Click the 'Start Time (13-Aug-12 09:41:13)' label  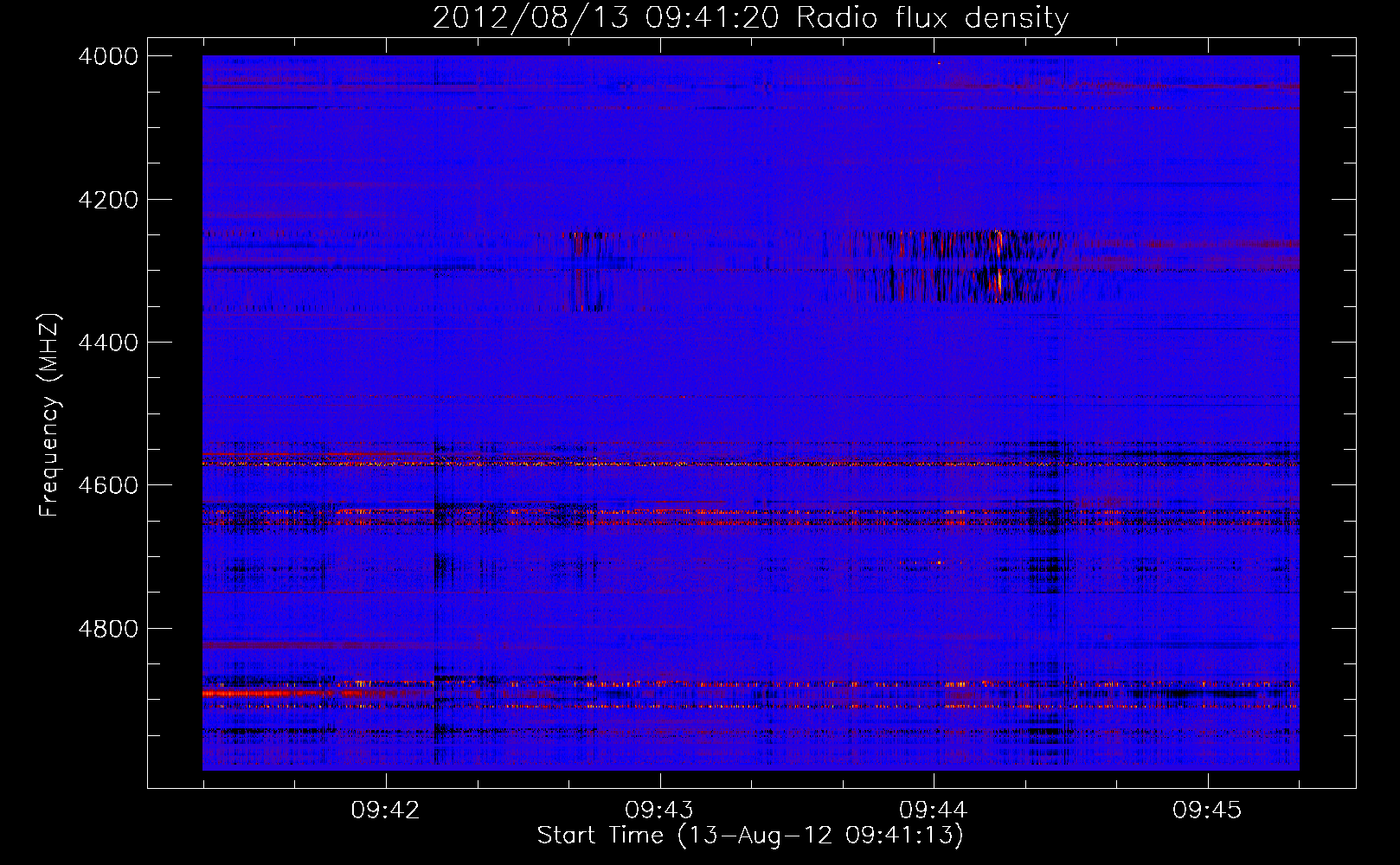tap(750, 836)
